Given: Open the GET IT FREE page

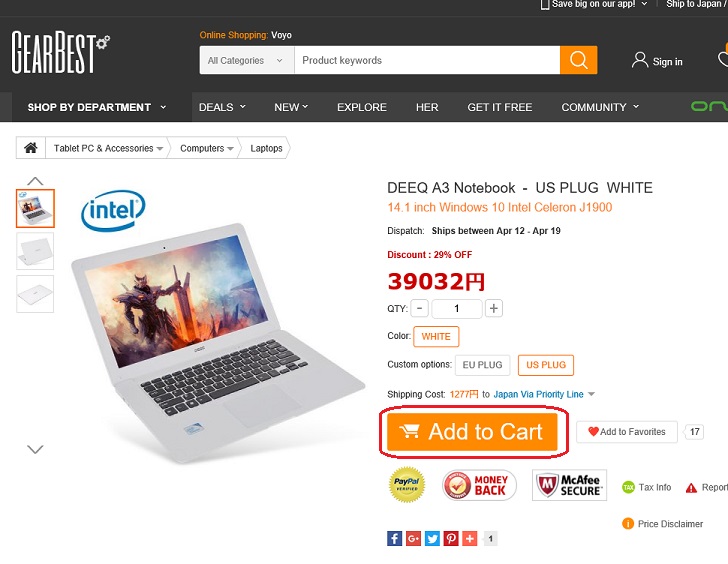Looking at the screenshot, I should coord(500,107).
